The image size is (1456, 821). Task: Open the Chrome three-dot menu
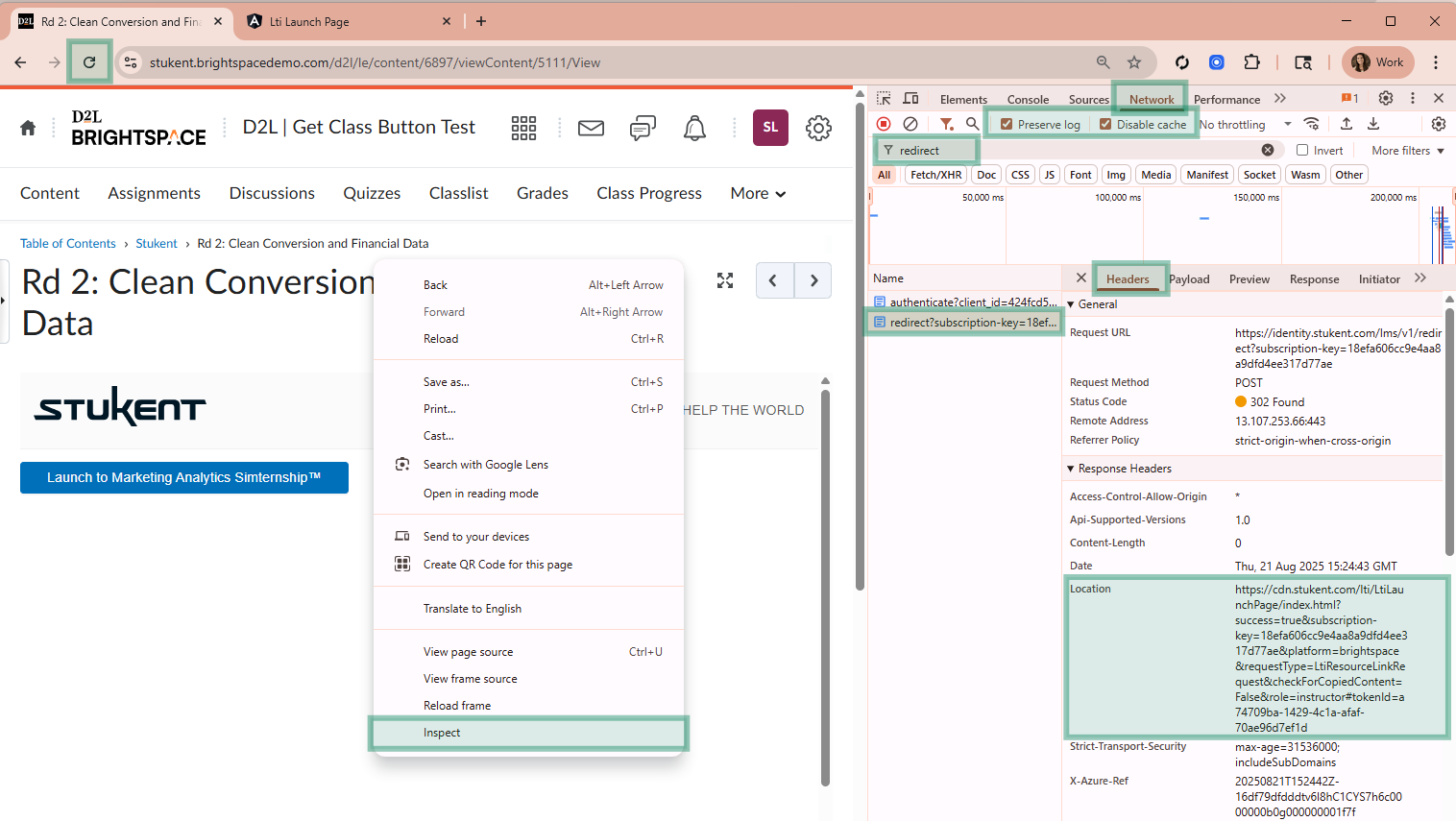[1436, 62]
